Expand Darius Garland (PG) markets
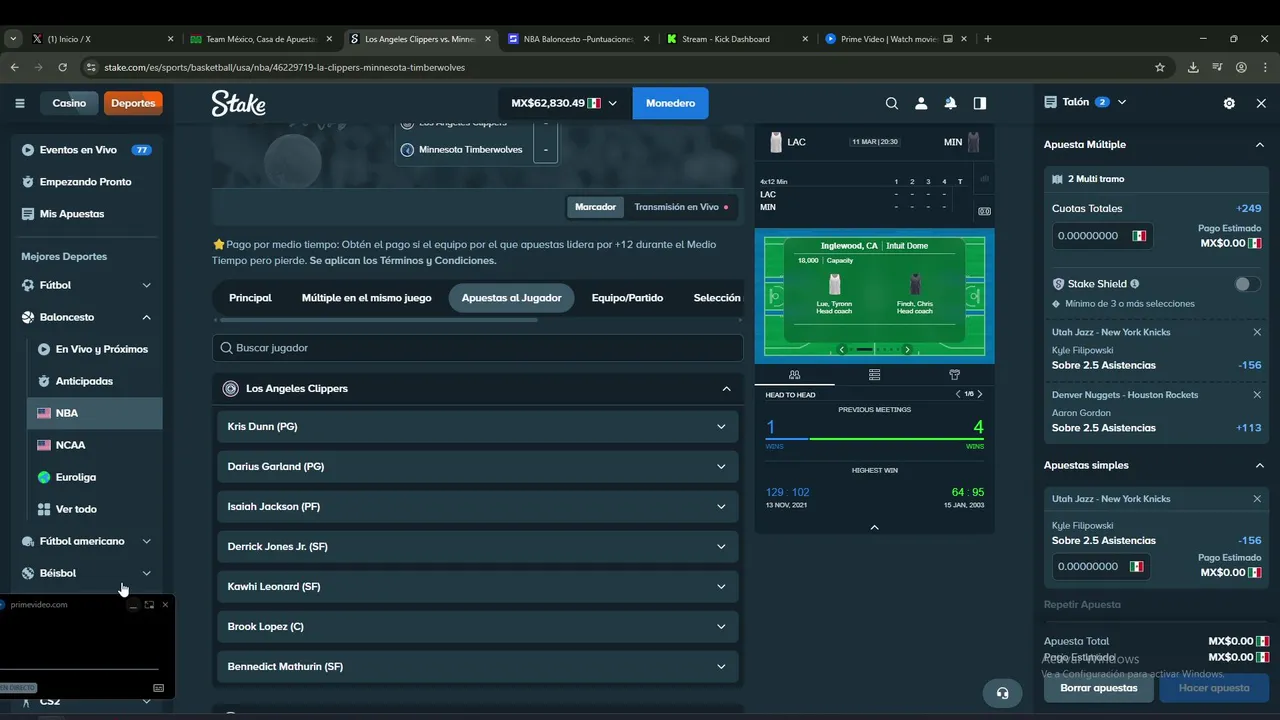1280x720 pixels. (478, 467)
